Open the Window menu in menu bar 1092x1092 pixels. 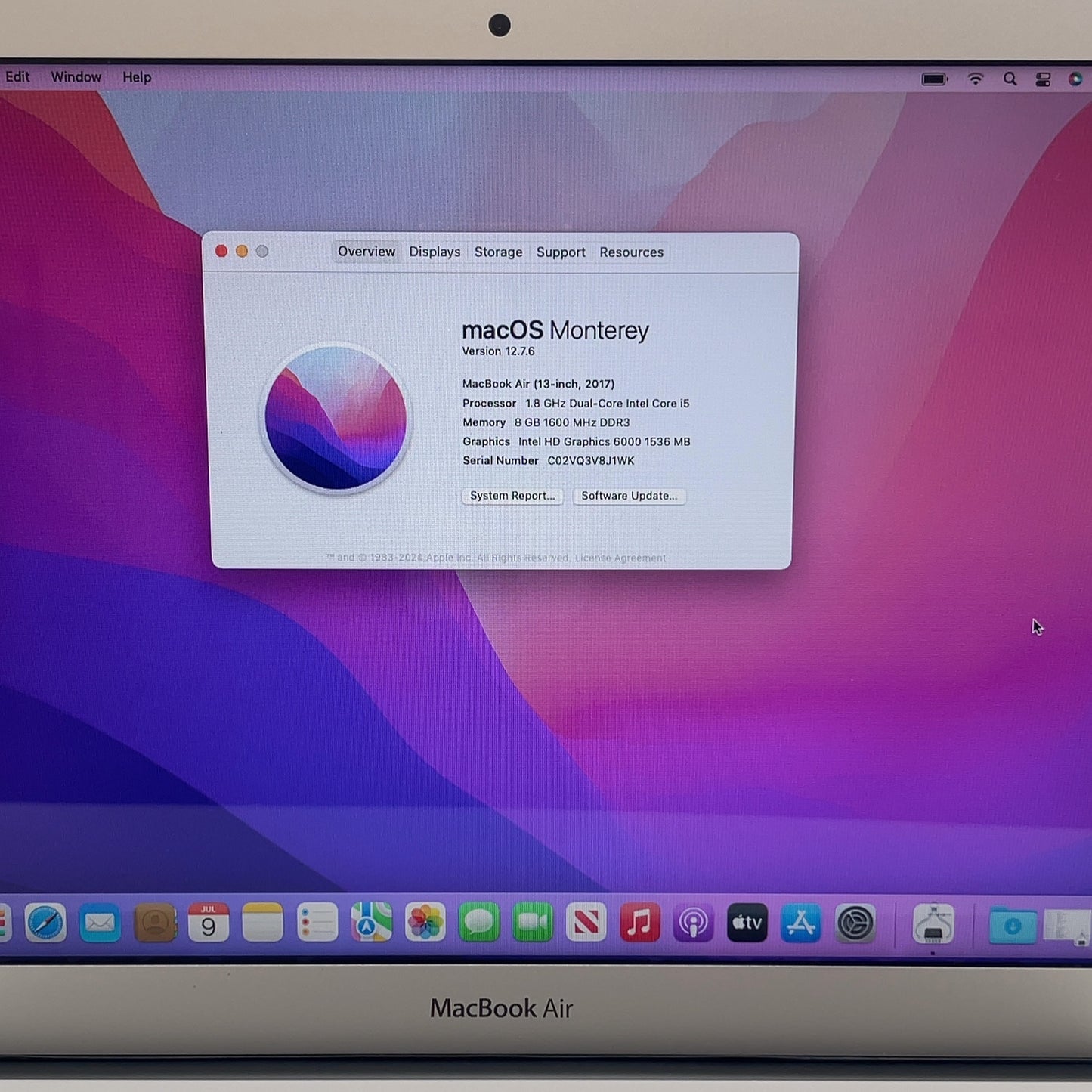76,77
